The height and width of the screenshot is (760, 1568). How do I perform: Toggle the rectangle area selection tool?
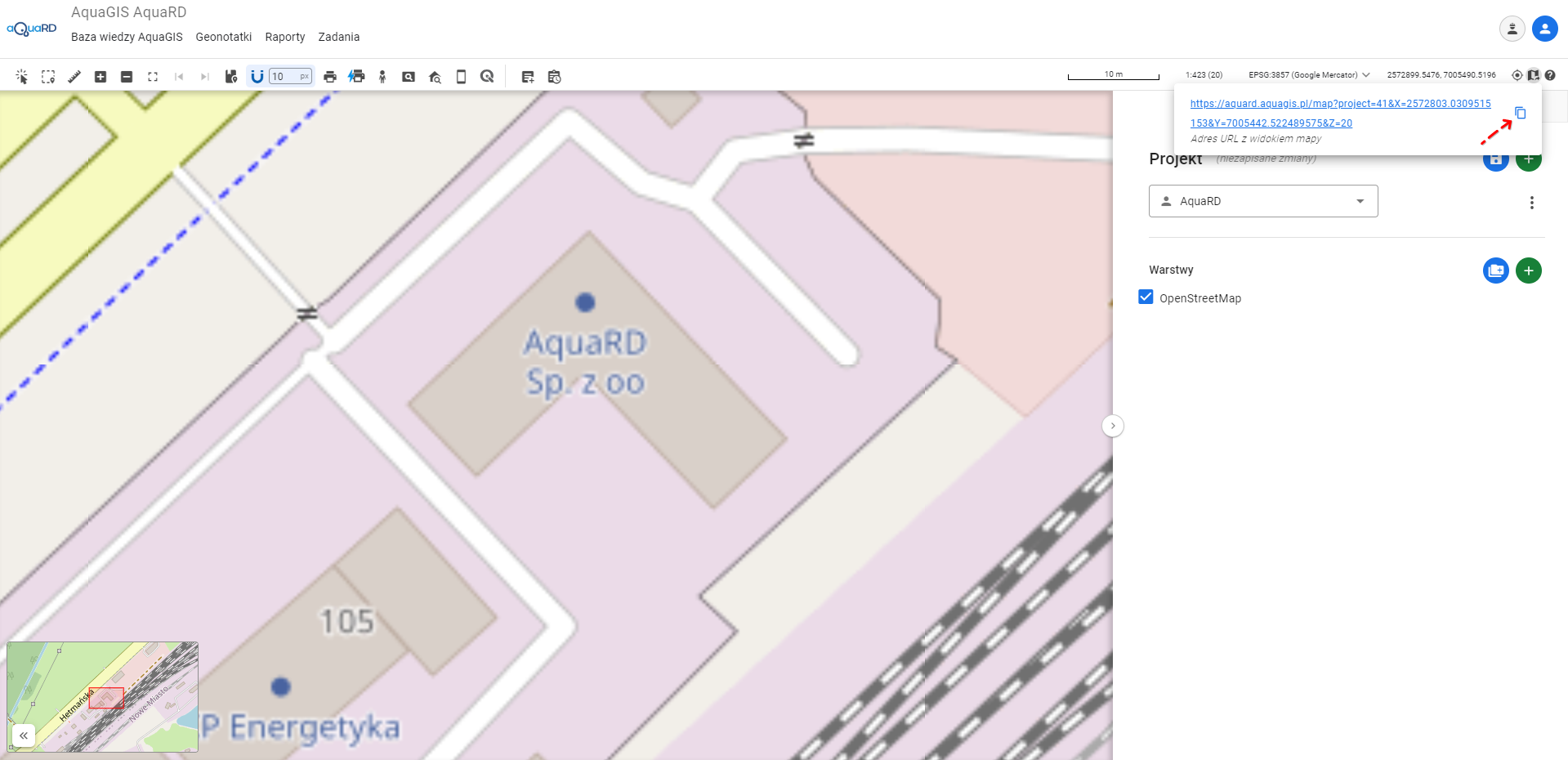point(48,77)
